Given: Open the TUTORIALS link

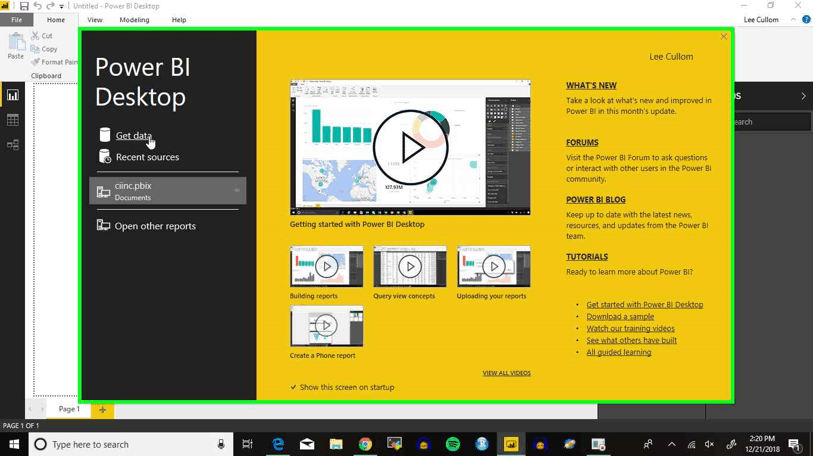Looking at the screenshot, I should click(x=587, y=257).
